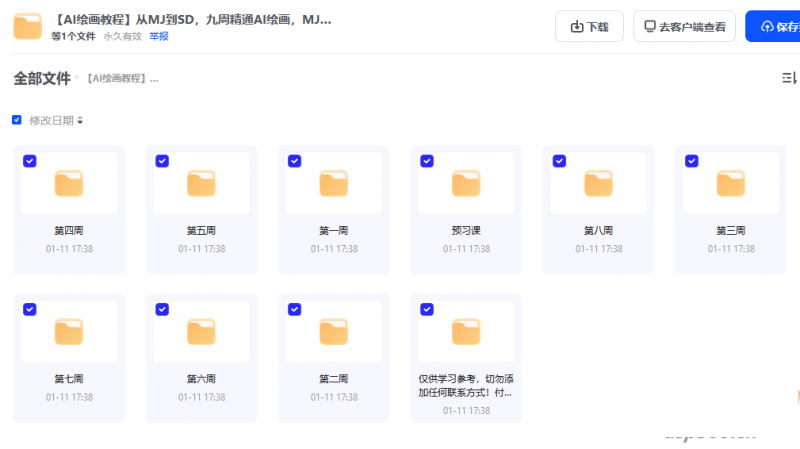The height and width of the screenshot is (449, 800).
Task: Uncheck the 第八周 folder checkbox
Action: point(559,161)
